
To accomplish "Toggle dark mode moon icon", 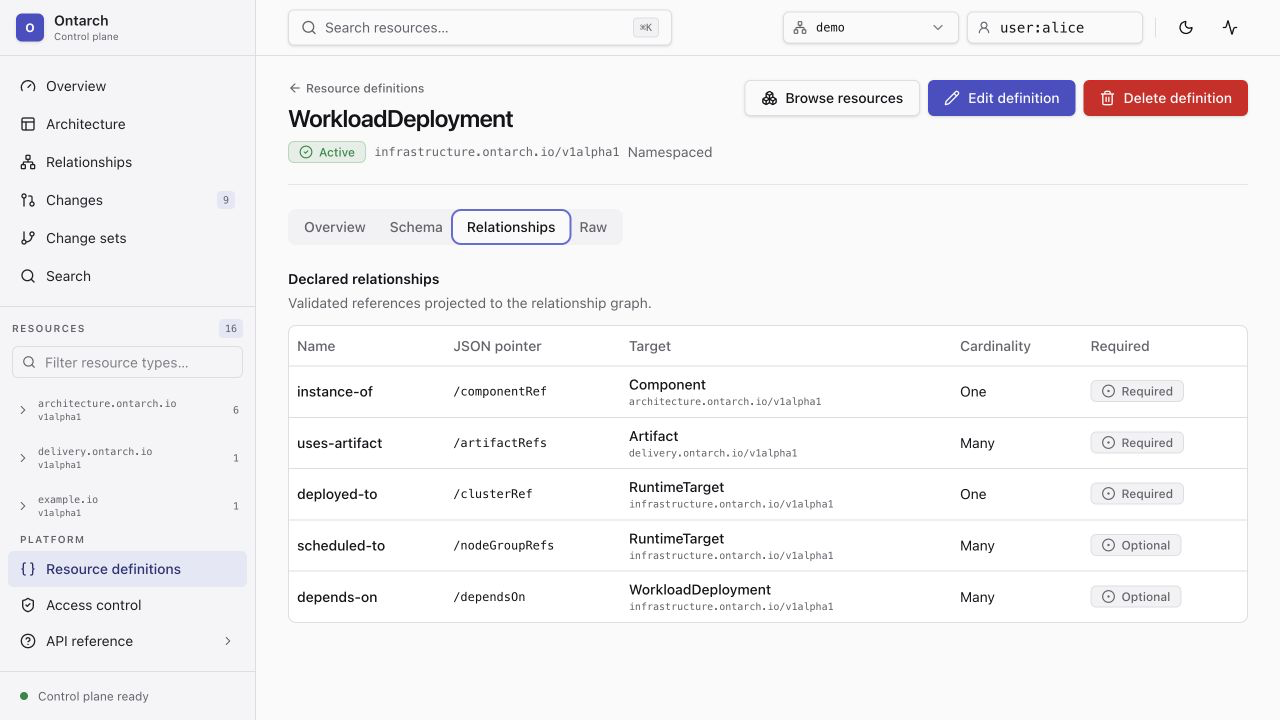I will (x=1186, y=28).
